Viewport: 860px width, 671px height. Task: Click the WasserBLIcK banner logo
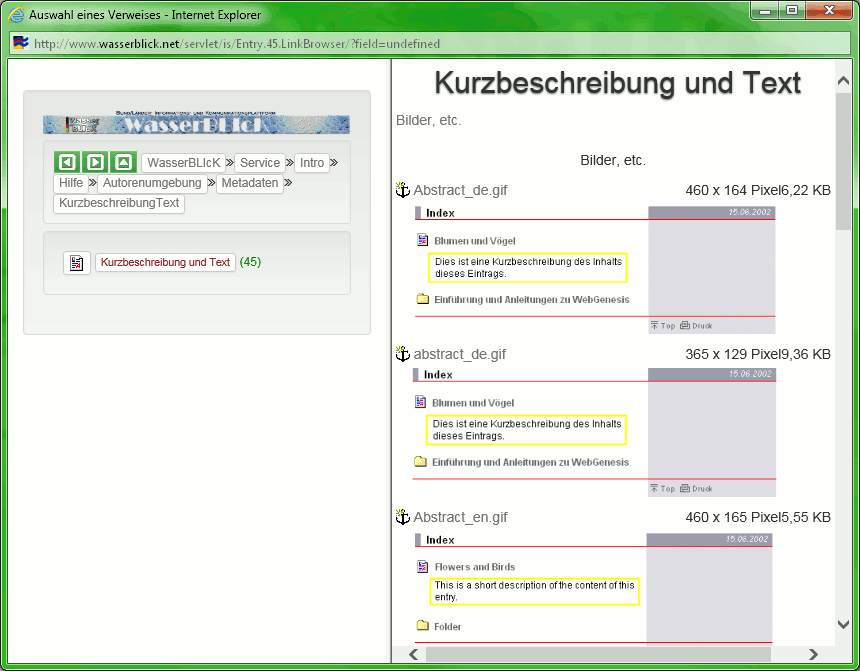point(196,125)
